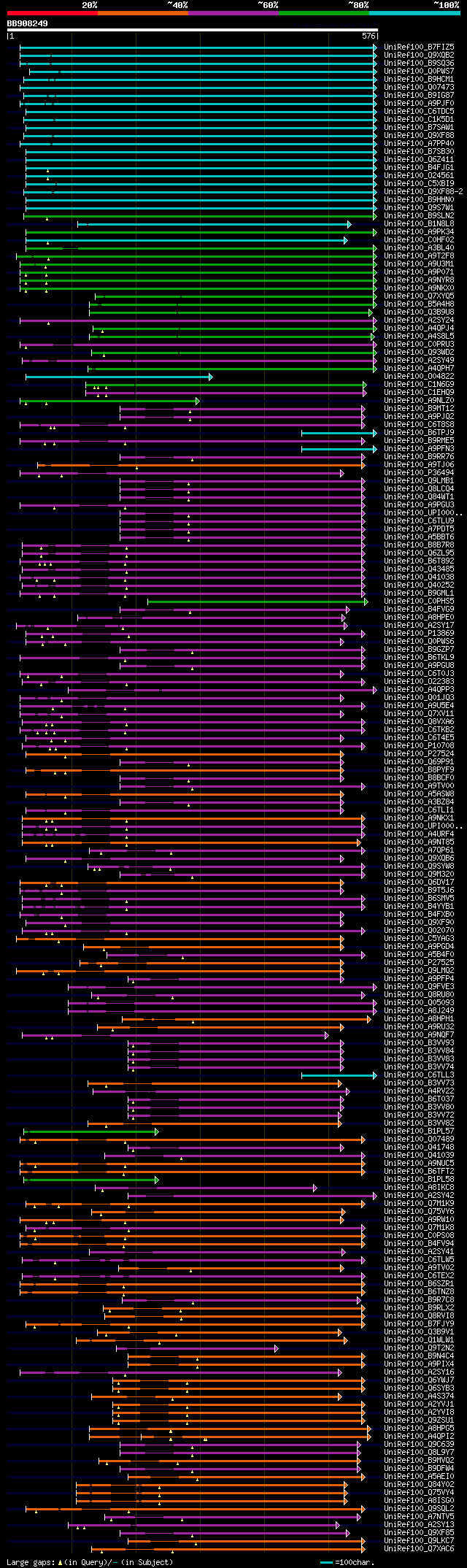This screenshot has height=1568, width=467.
Task: Open the UniRef100_C0HF02 entry
Action: (x=419, y=239)
